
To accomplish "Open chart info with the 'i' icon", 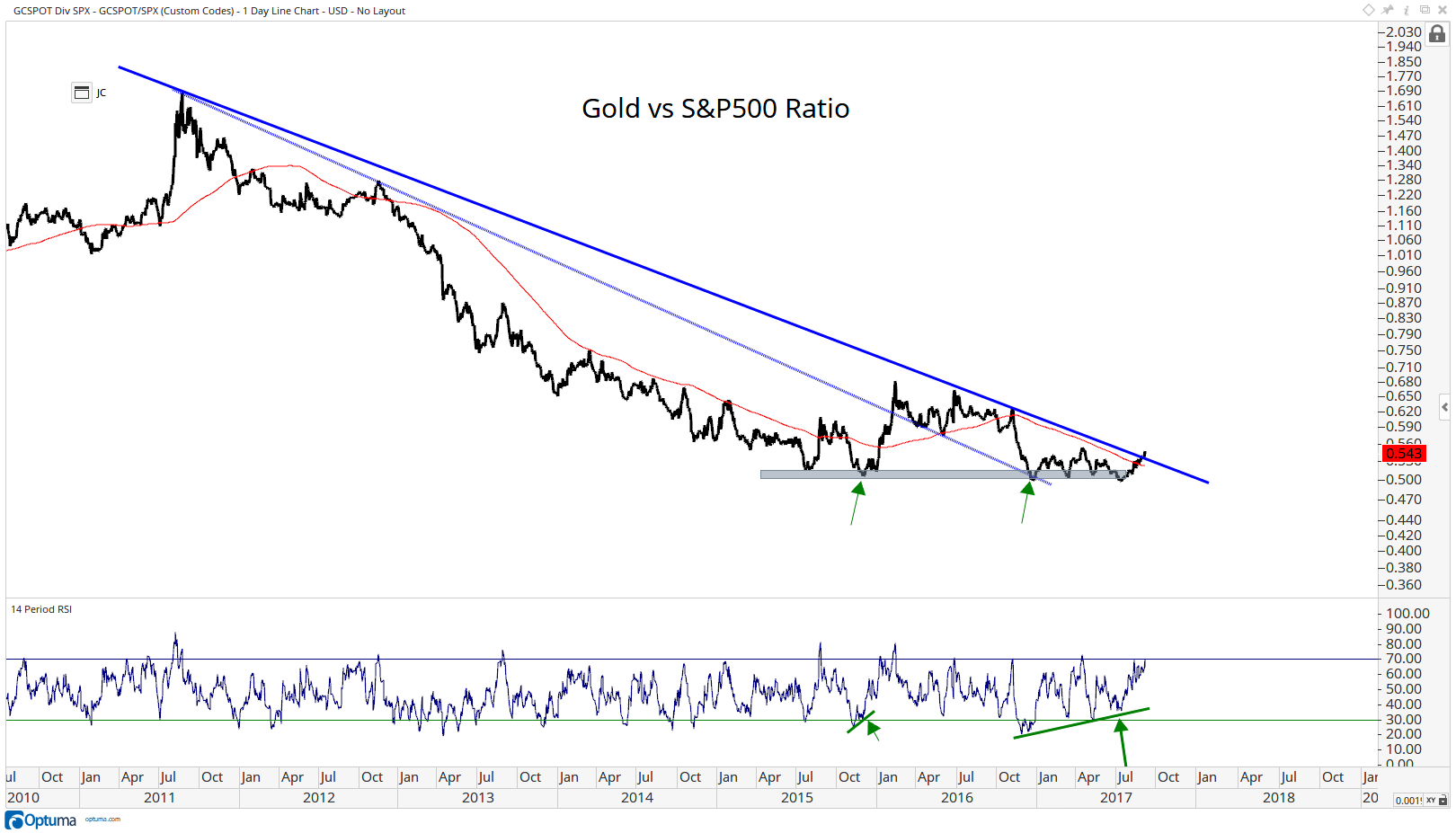I will pos(1407,10).
